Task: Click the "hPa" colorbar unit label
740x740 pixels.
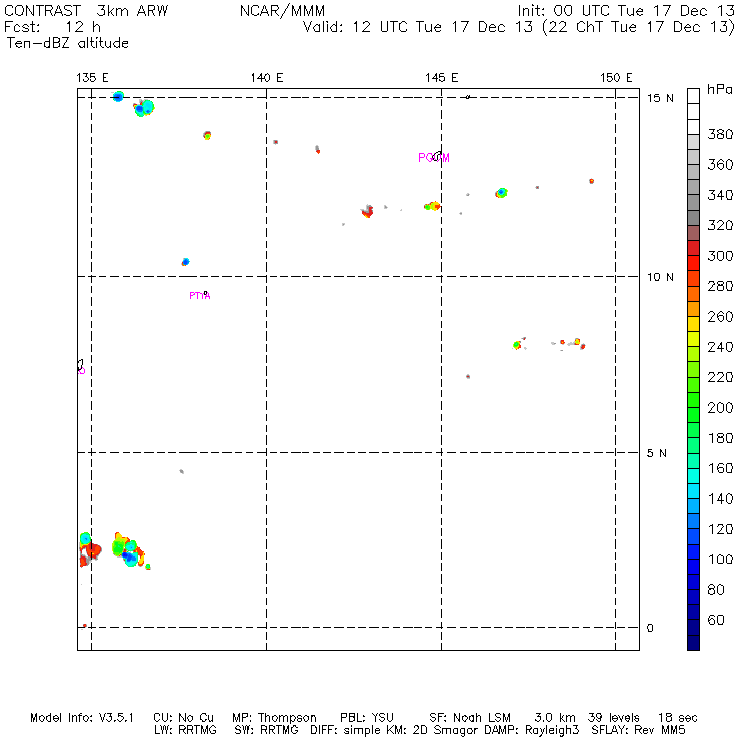Action: coord(720,90)
